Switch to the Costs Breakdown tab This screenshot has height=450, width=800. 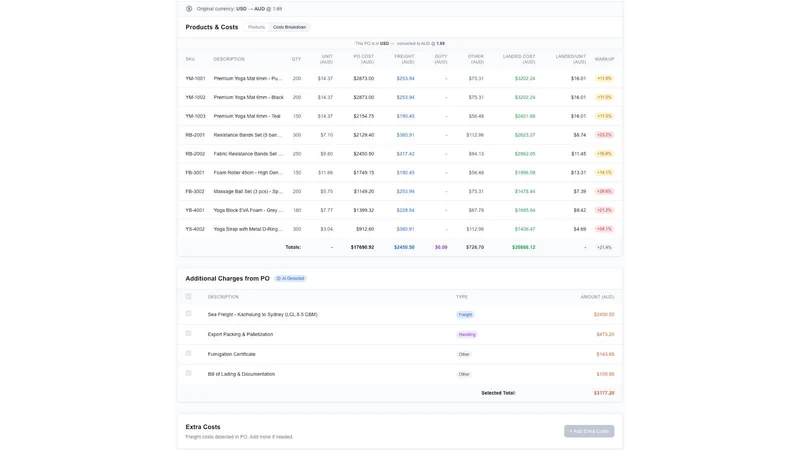point(289,27)
